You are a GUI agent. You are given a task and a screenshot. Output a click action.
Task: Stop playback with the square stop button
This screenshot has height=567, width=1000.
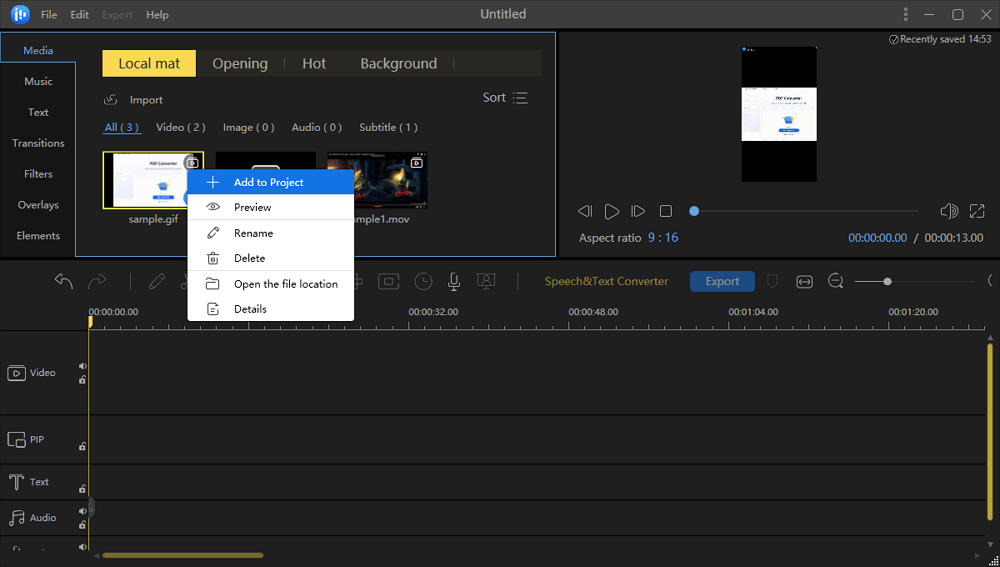(x=666, y=211)
